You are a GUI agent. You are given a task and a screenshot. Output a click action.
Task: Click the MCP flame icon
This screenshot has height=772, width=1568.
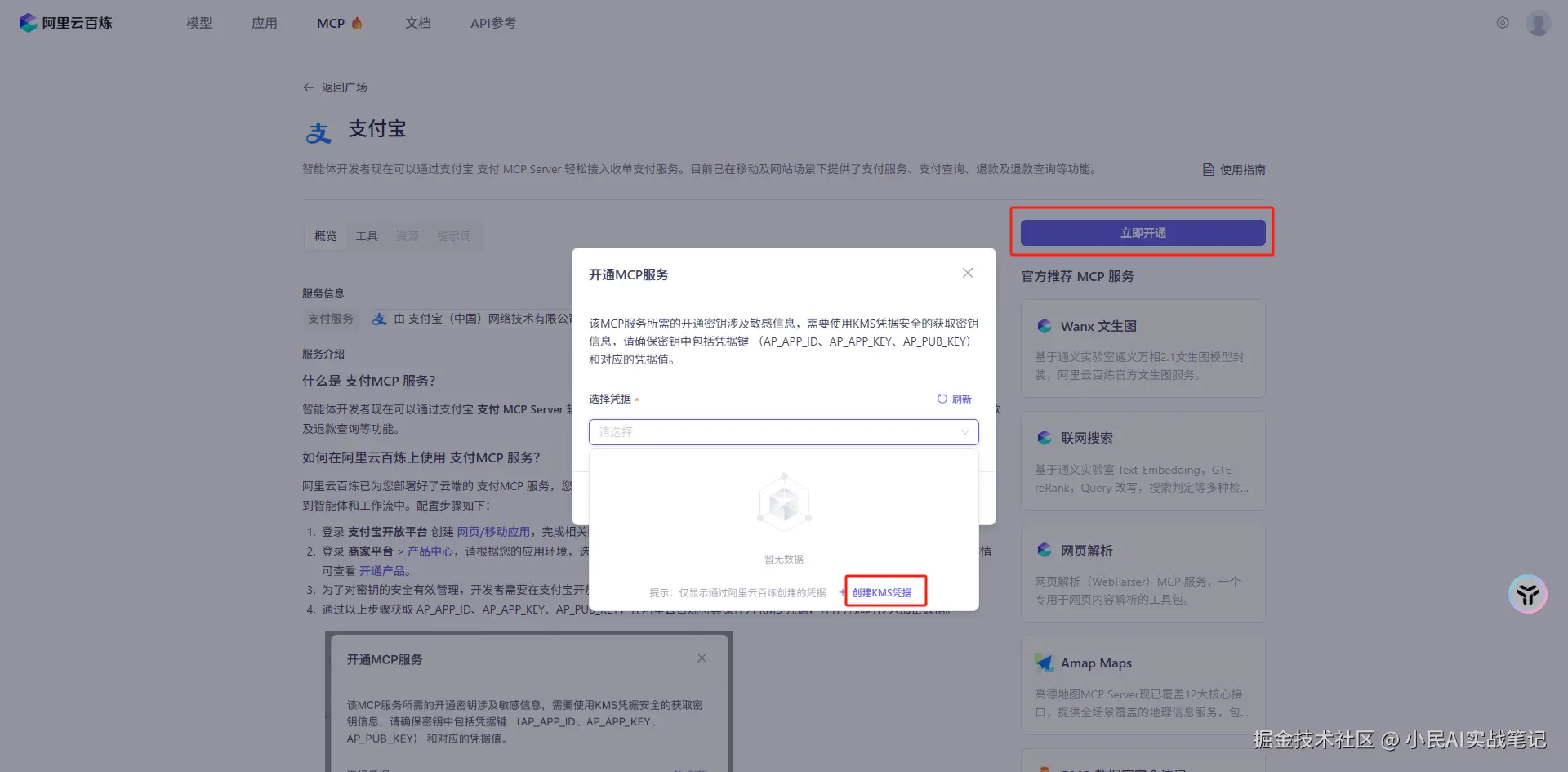coord(357,23)
